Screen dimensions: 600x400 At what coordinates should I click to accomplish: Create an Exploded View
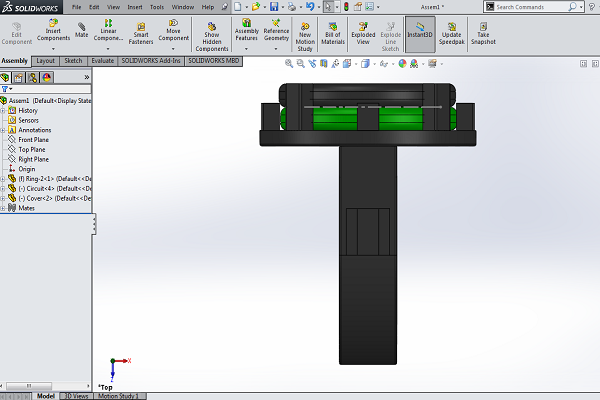[363, 33]
